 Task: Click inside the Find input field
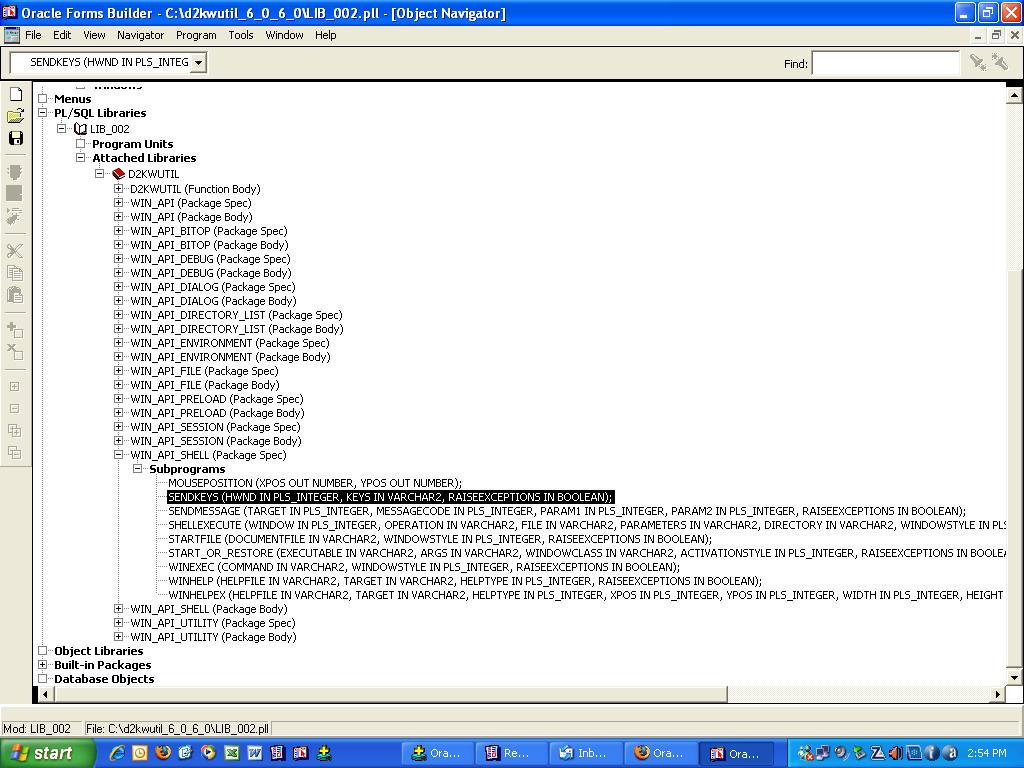(x=886, y=63)
